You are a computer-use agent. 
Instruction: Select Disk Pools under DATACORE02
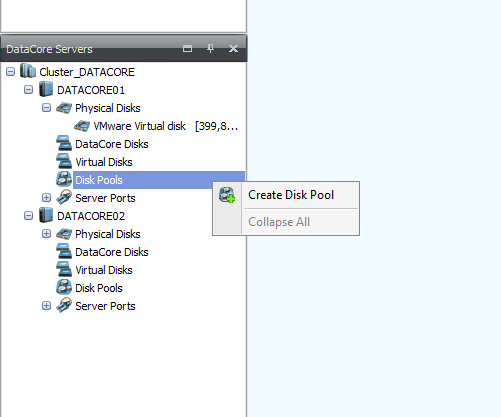pos(99,288)
